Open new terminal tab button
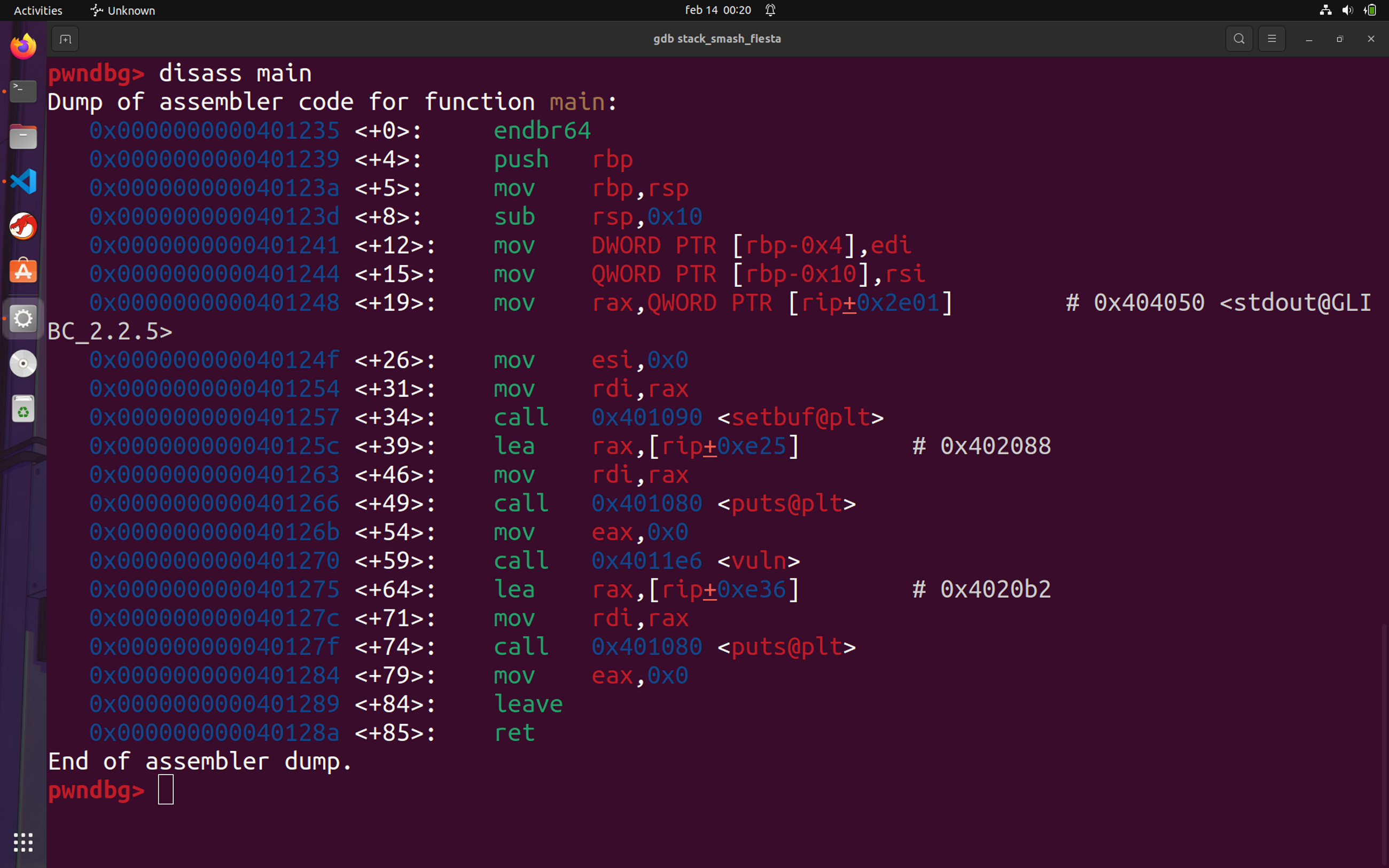 (65, 39)
